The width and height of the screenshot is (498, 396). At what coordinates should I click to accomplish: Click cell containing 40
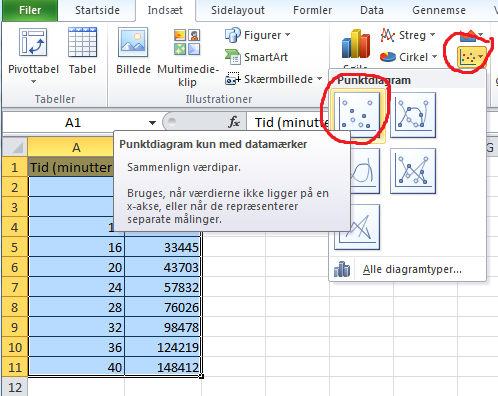[x=77, y=367]
